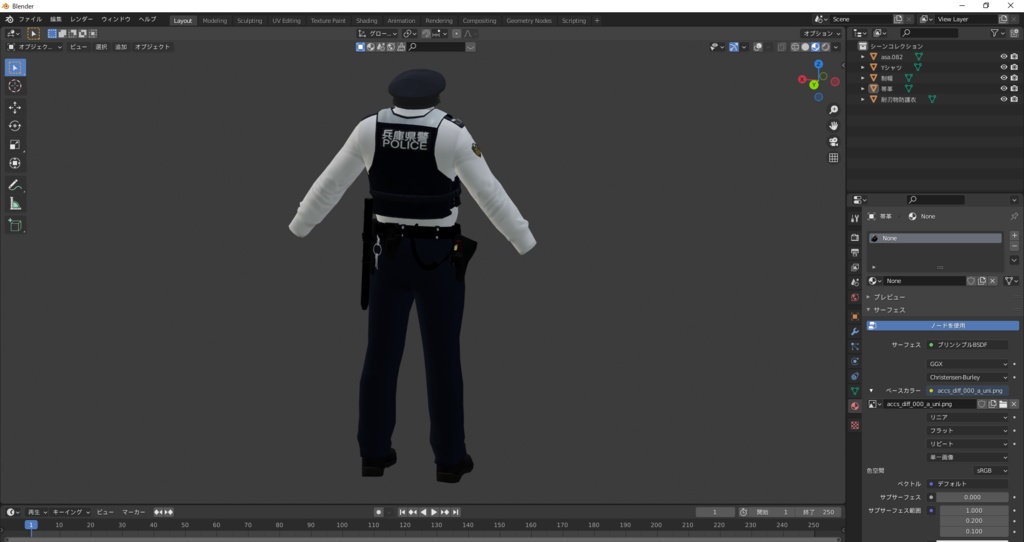The width and height of the screenshot is (1024, 542).
Task: Click the プリンシプルBSDF surface shader button
Action: (x=967, y=345)
